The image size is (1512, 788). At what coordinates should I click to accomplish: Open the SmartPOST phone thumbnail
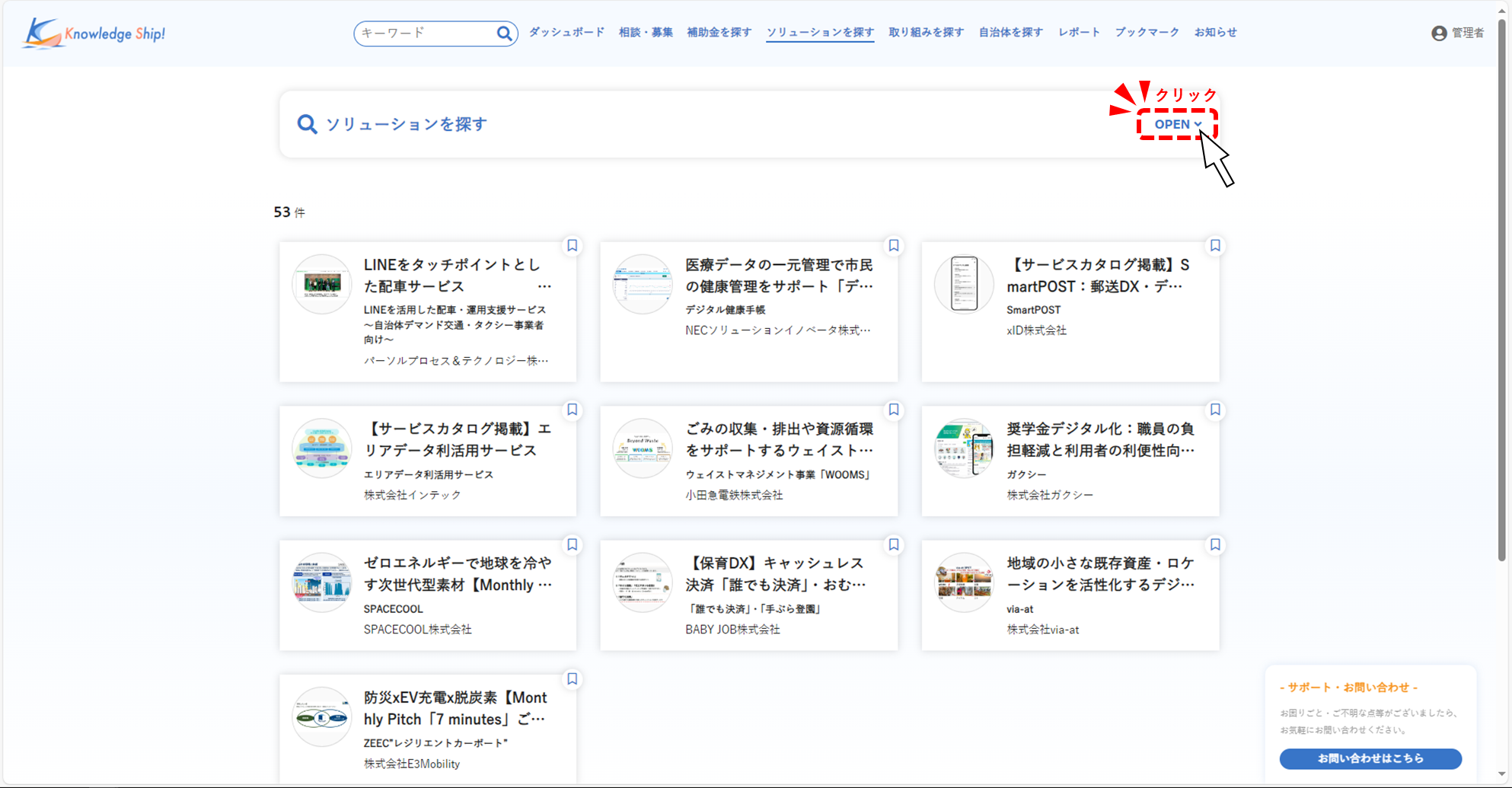tap(965, 285)
